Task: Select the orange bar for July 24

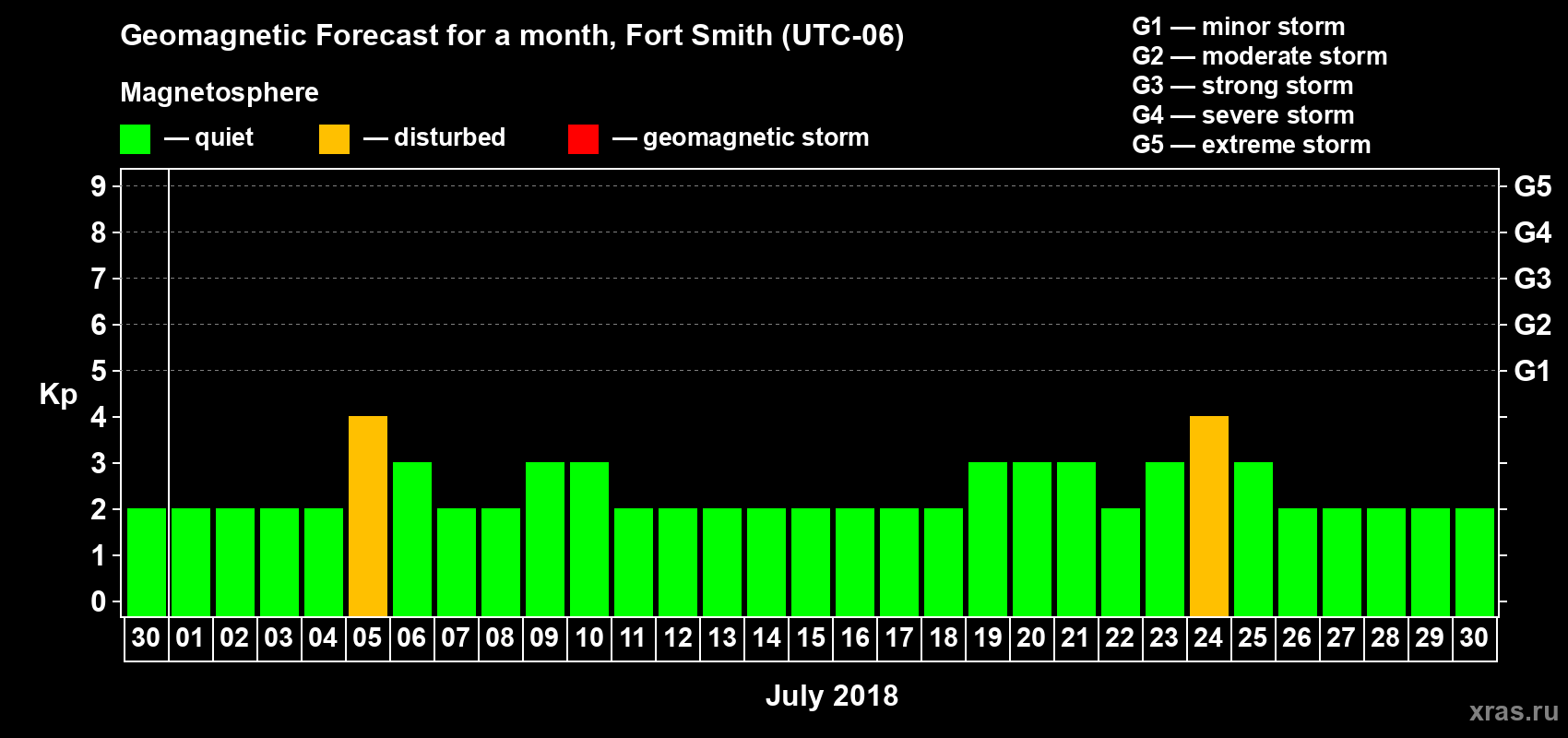Action: point(1209,517)
